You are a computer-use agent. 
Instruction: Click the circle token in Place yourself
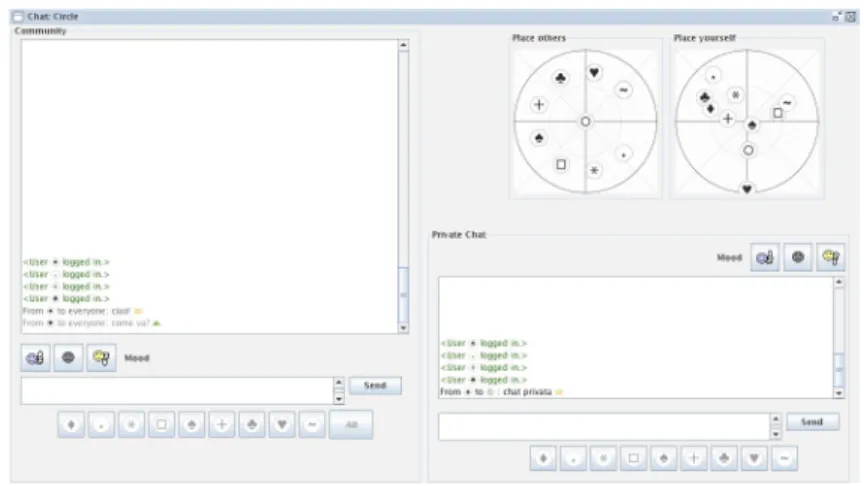pyautogui.click(x=748, y=150)
